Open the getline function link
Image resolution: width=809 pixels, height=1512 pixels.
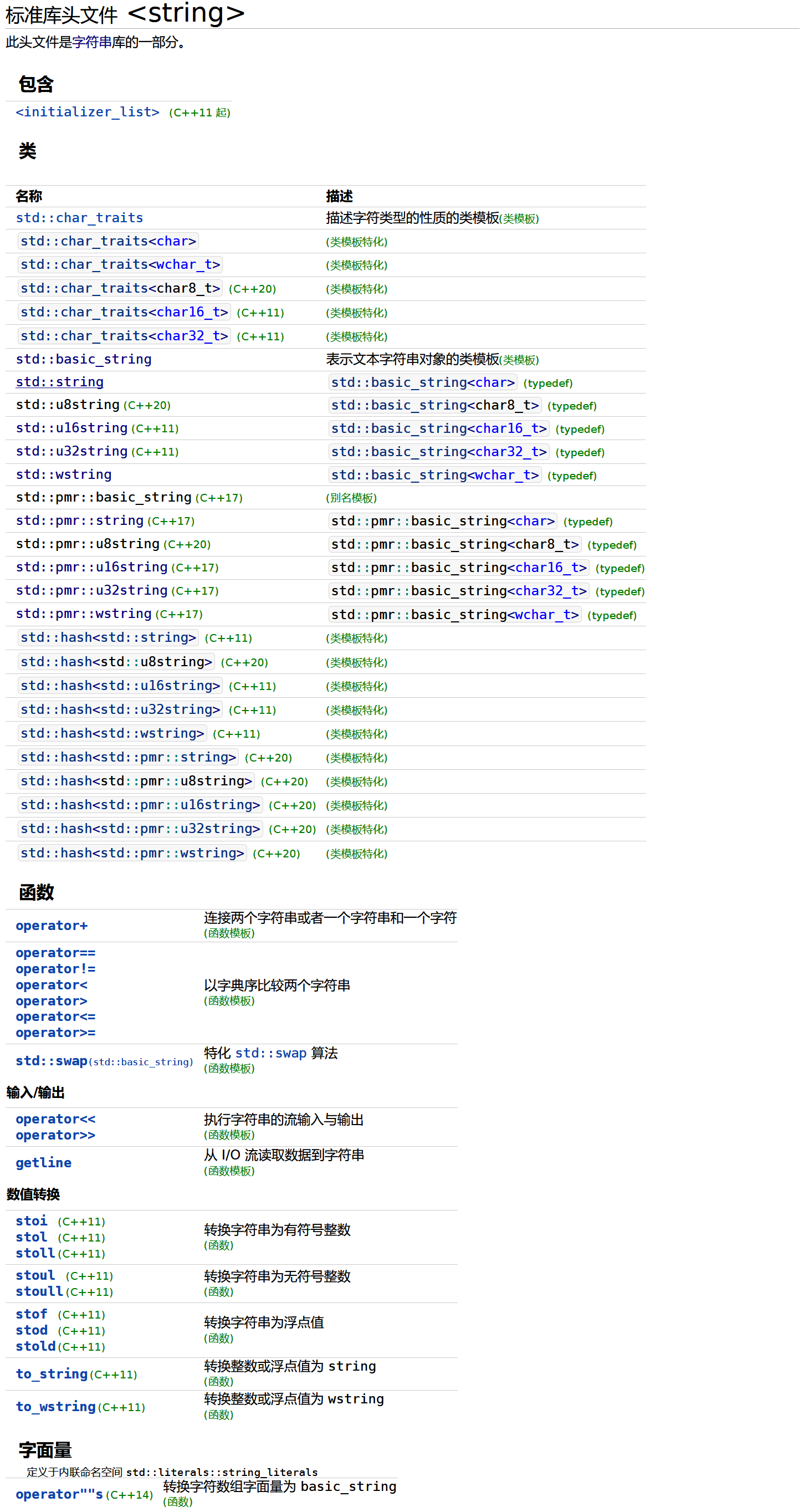point(44,1163)
